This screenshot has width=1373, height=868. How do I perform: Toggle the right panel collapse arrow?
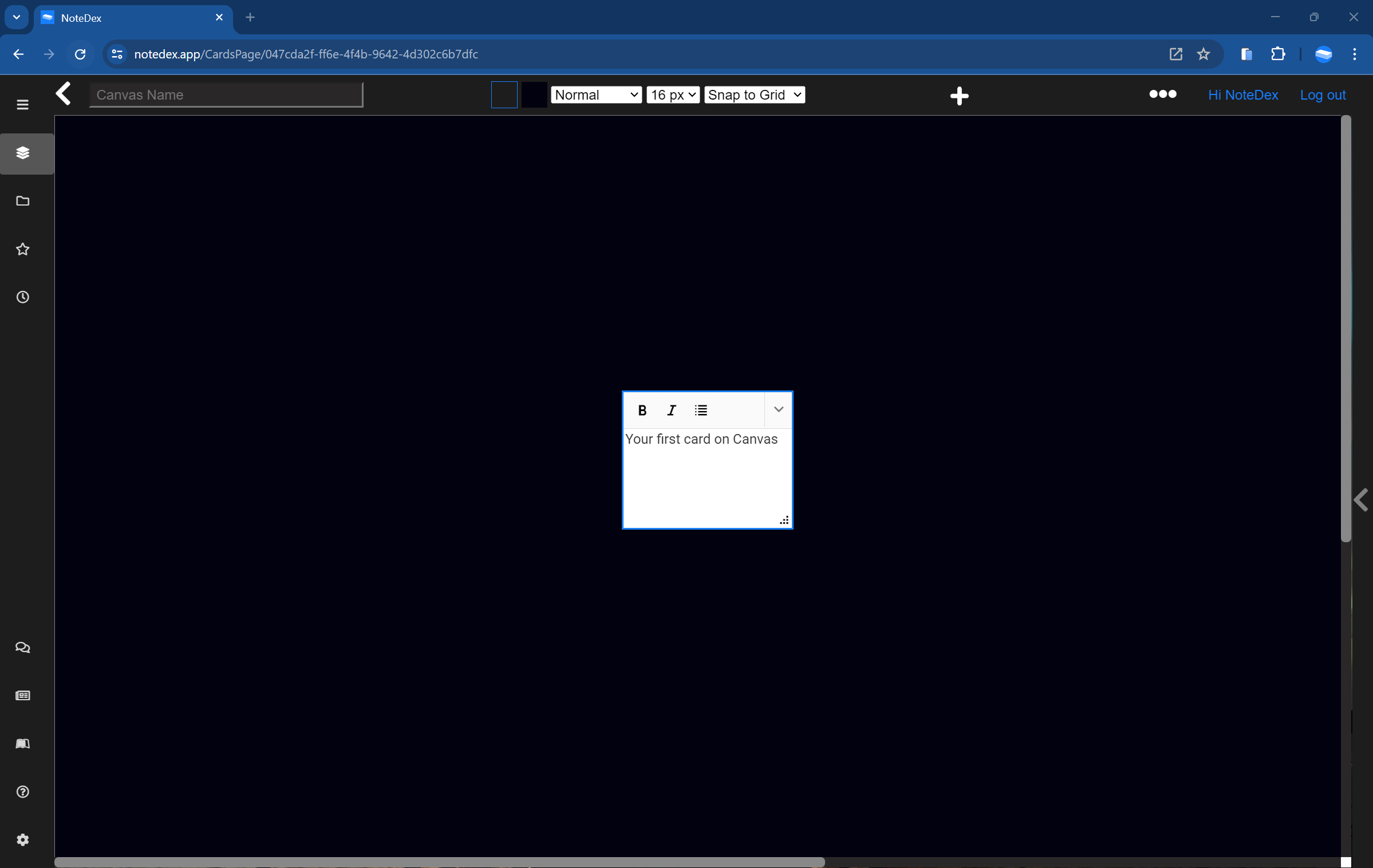tap(1362, 500)
